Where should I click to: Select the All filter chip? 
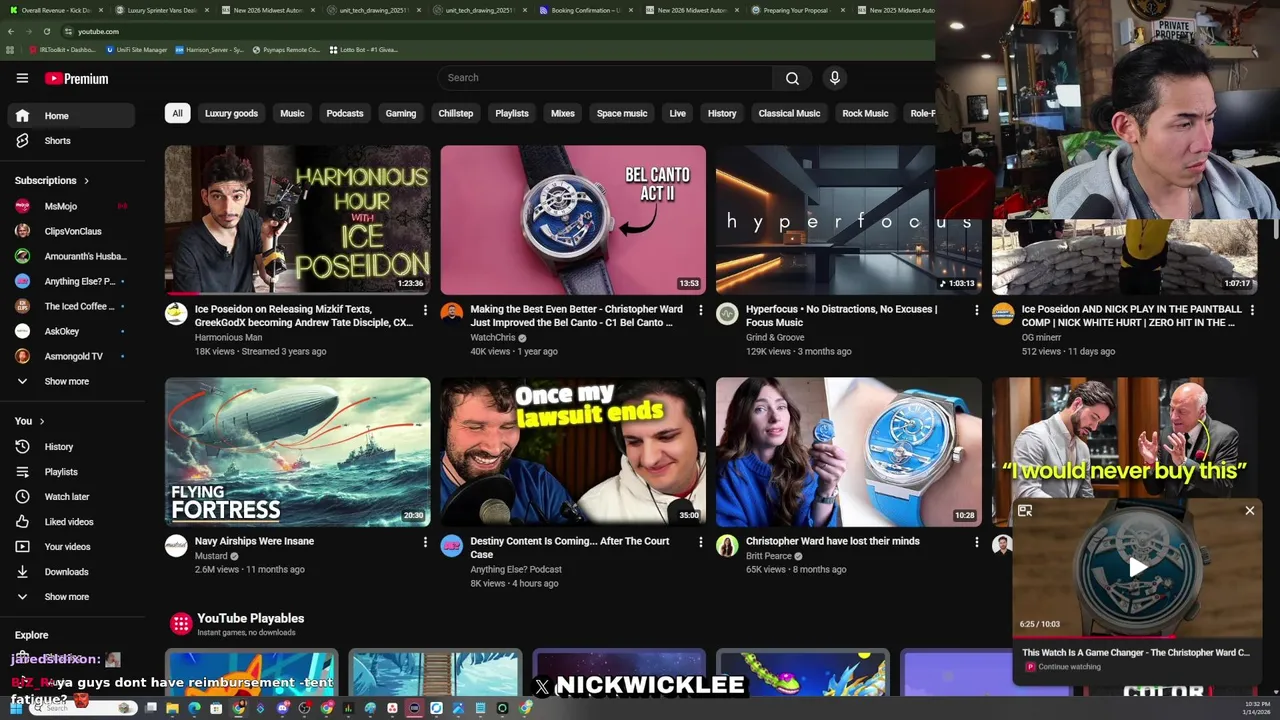[x=177, y=113]
